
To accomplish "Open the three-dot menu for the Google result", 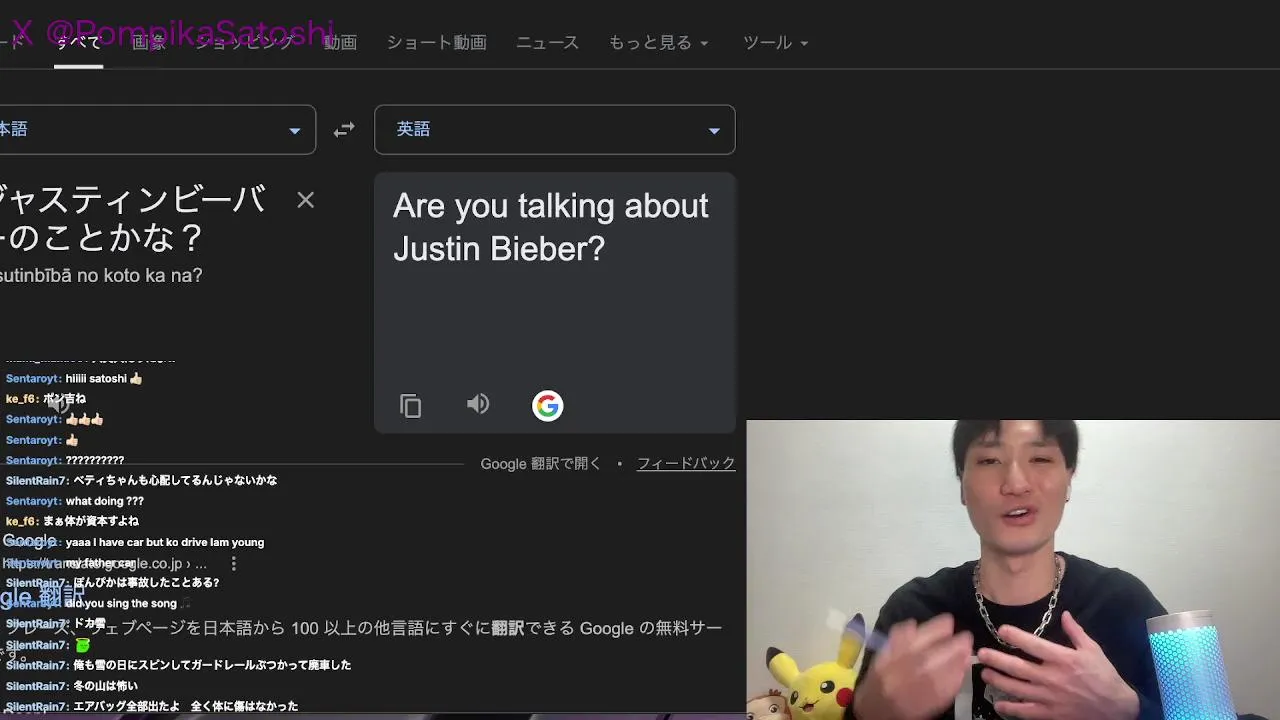I will 233,564.
